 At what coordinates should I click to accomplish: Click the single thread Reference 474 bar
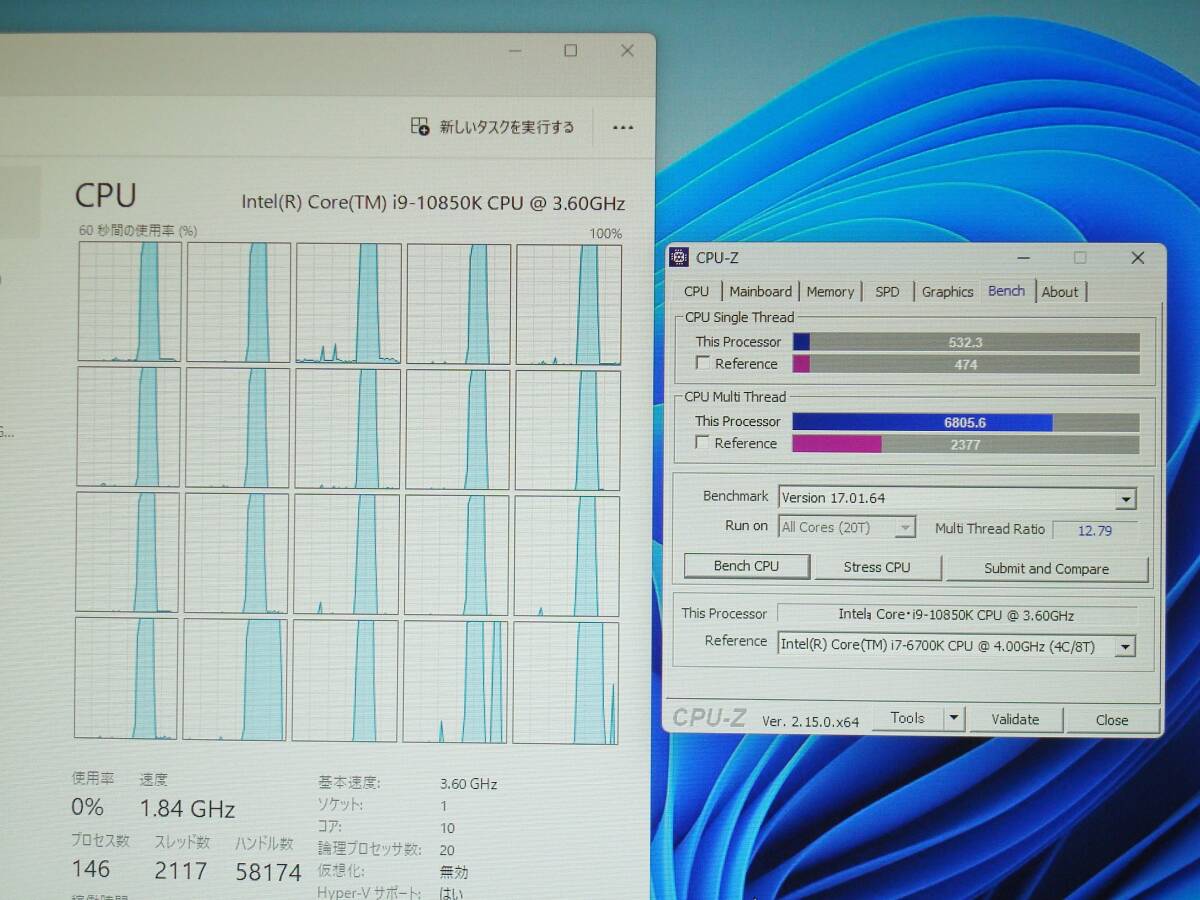pyautogui.click(x=966, y=365)
